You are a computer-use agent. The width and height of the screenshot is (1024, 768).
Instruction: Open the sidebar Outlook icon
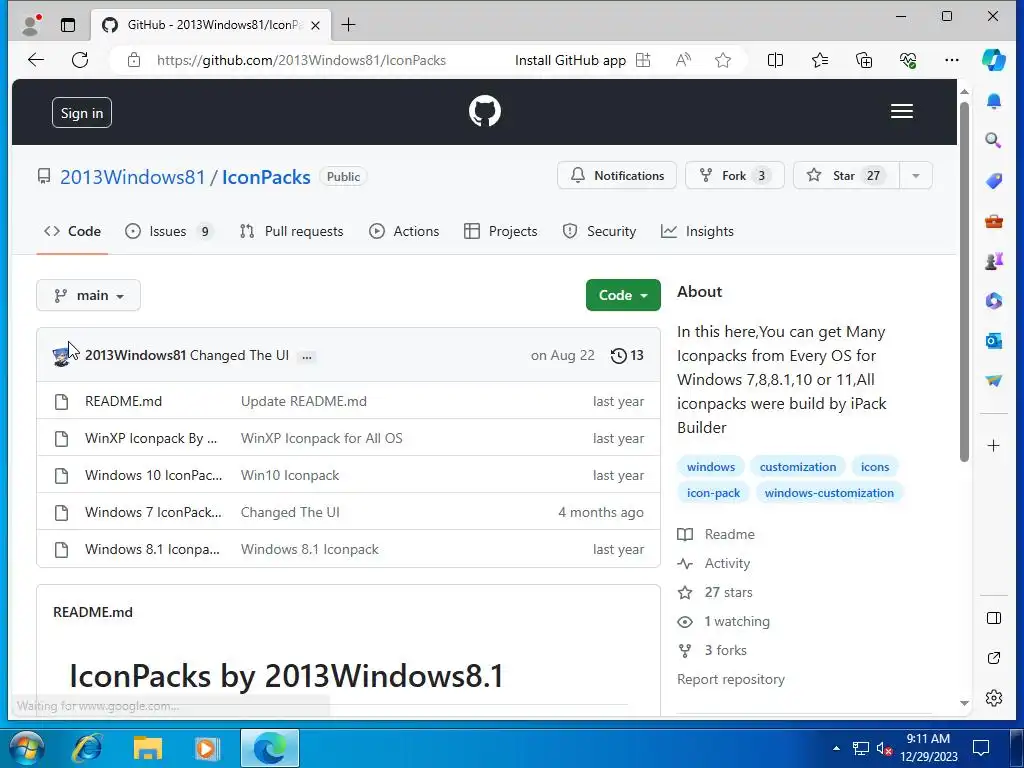(x=993, y=340)
